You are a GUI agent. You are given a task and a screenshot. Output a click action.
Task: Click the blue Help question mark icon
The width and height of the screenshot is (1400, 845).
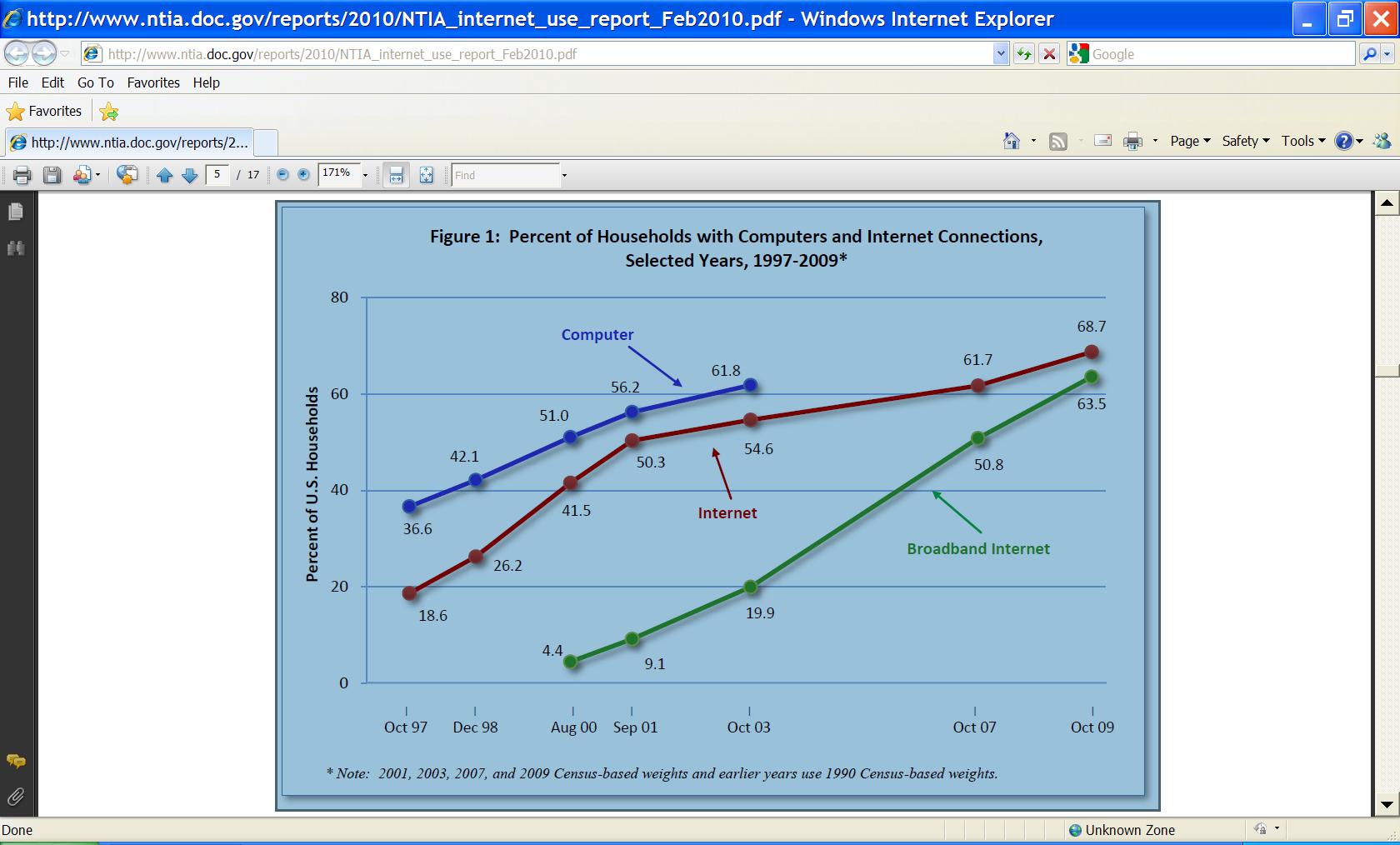click(x=1344, y=141)
